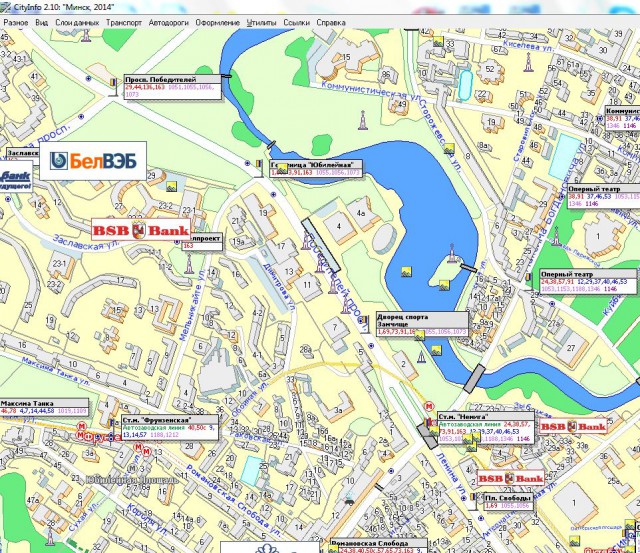
Task: Click the photo icon on the island's south end
Action: (444, 285)
